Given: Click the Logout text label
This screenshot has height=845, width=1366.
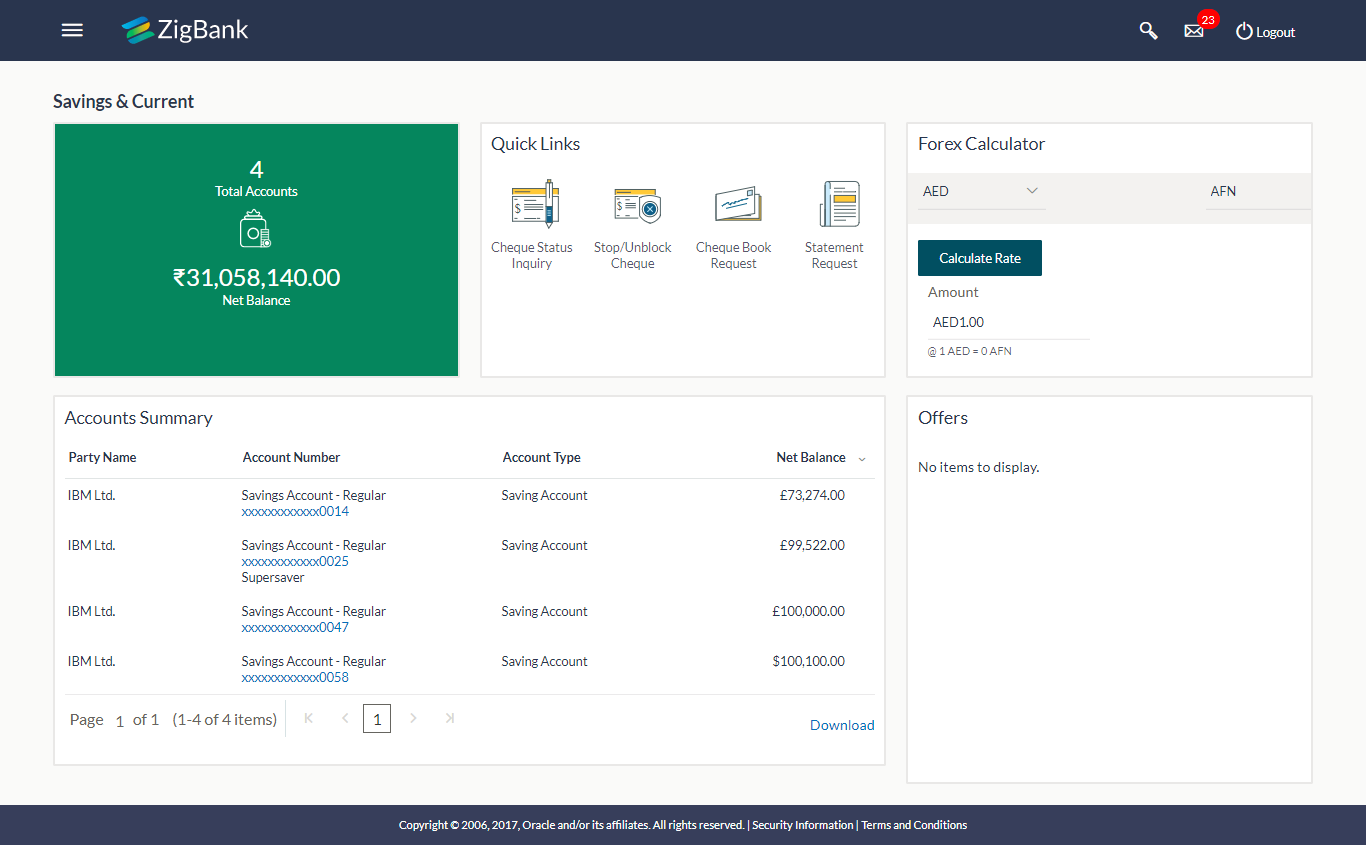Looking at the screenshot, I should point(1276,32).
